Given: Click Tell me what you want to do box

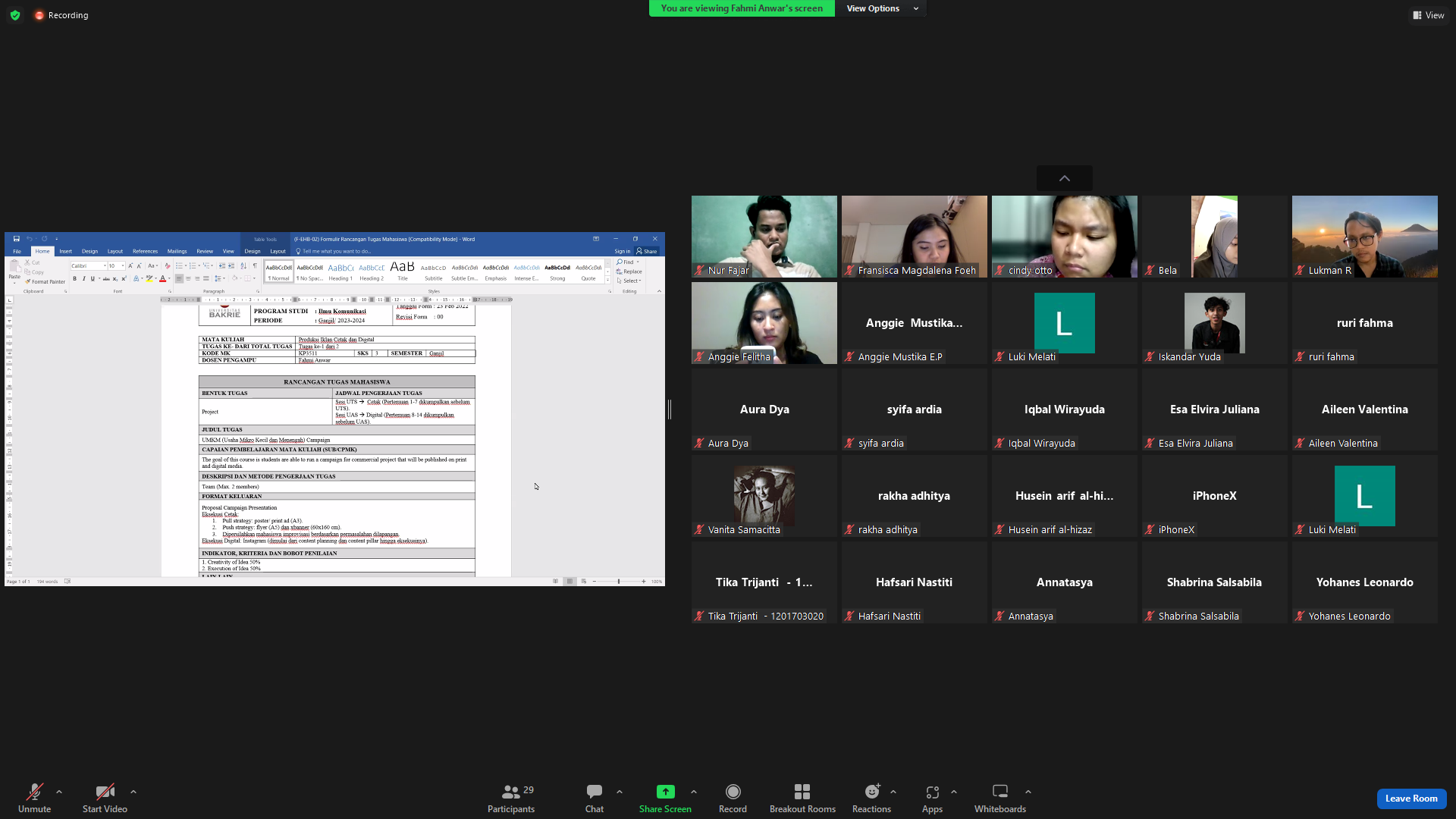Looking at the screenshot, I should pos(334,251).
